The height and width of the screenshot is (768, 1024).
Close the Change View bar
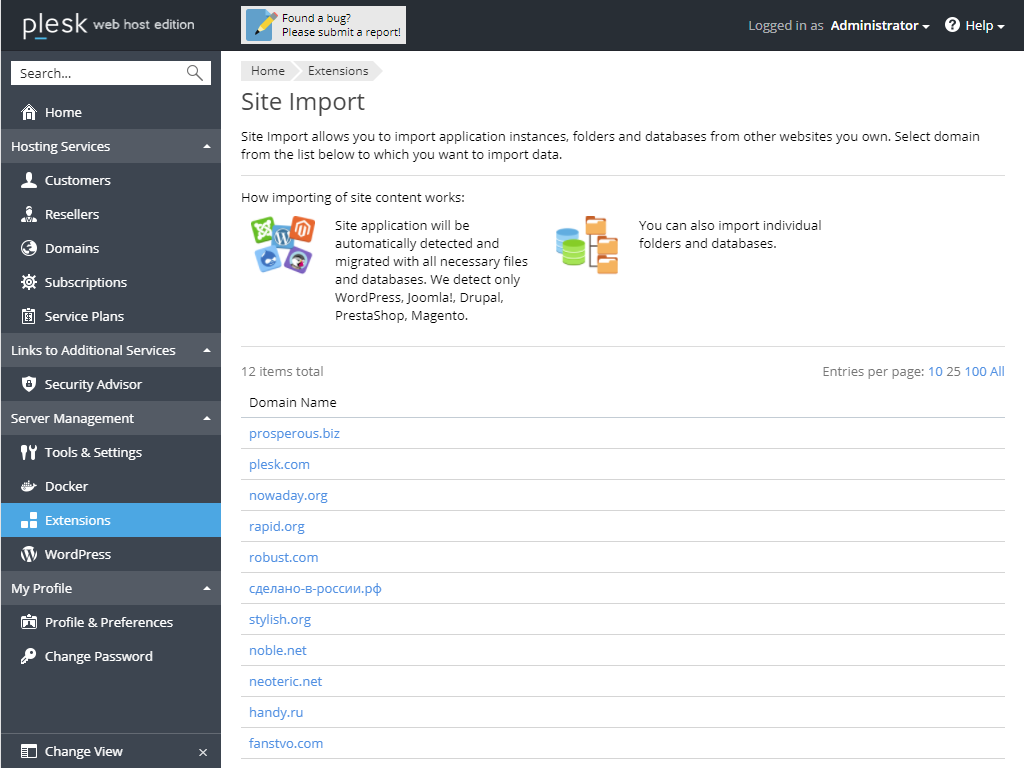click(x=203, y=752)
